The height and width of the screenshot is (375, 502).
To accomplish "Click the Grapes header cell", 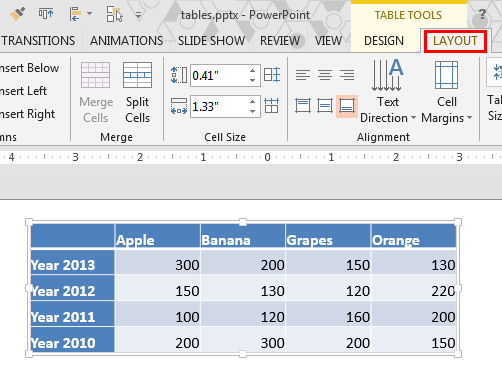I will pyautogui.click(x=328, y=236).
